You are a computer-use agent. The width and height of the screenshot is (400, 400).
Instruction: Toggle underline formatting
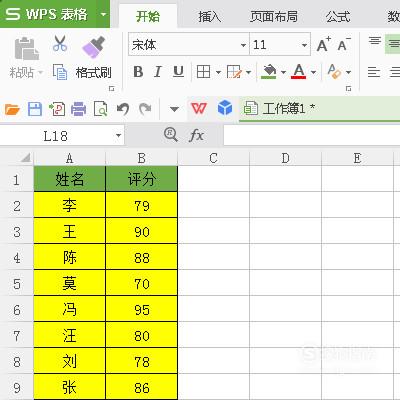[178, 72]
